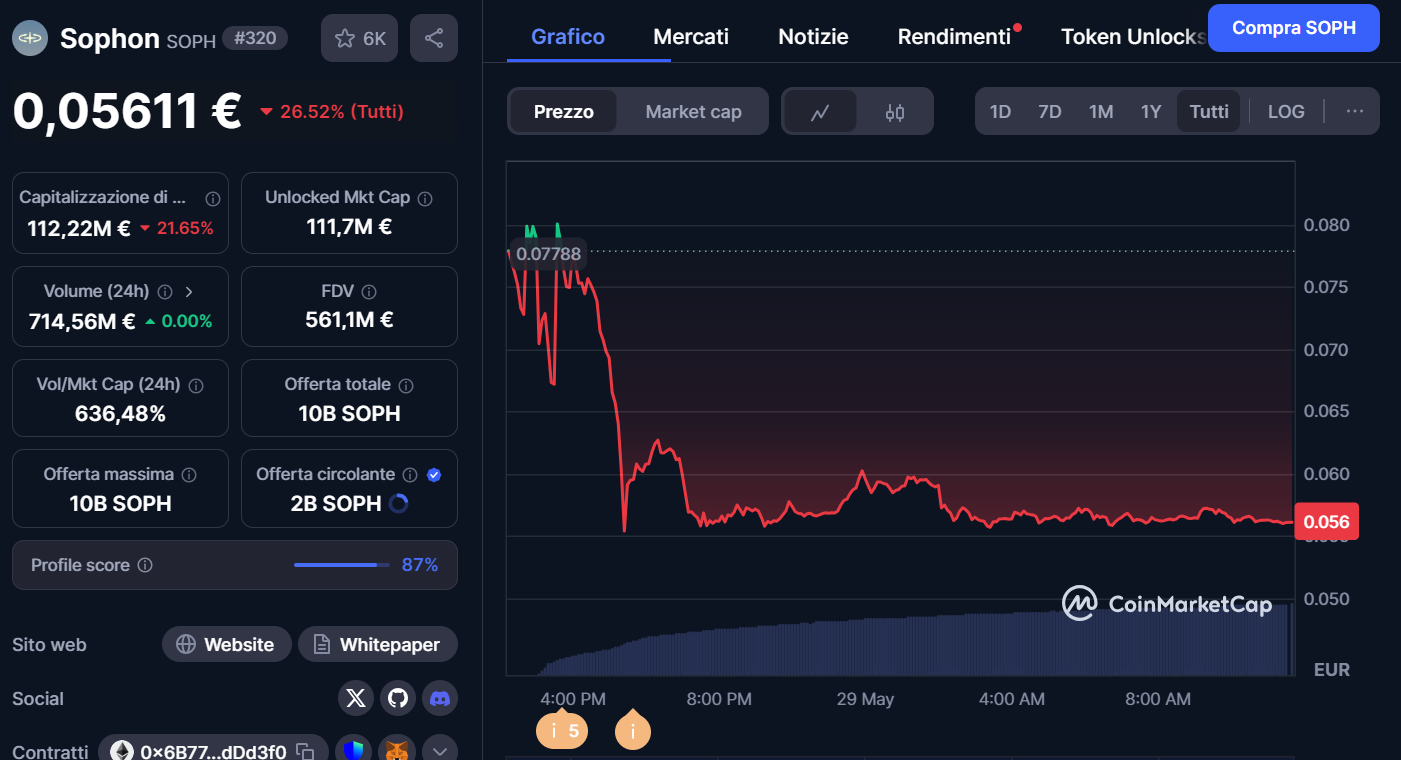1401x760 pixels.
Task: Open Profile score info icon
Action: tap(145, 565)
